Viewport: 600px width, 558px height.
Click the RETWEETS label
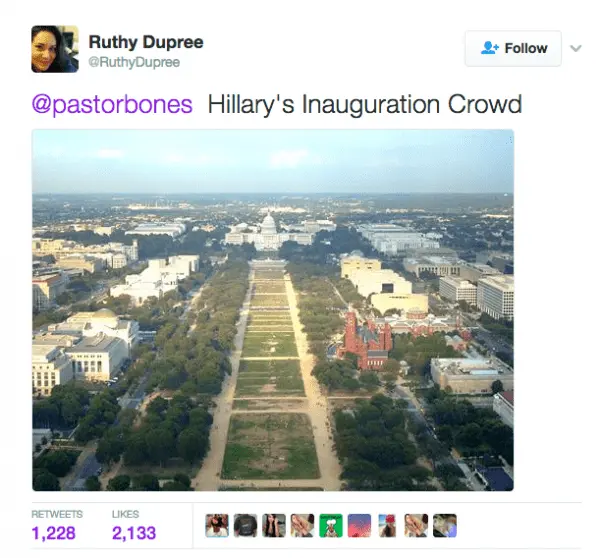57,514
